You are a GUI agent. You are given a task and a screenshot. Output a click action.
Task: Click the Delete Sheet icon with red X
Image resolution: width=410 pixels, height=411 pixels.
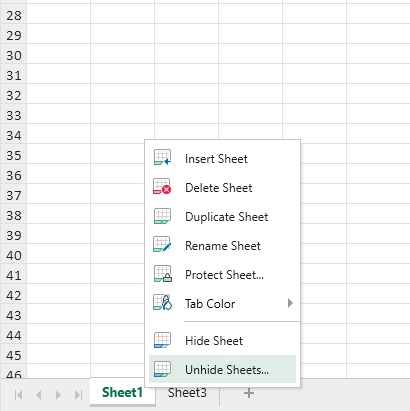(x=162, y=186)
